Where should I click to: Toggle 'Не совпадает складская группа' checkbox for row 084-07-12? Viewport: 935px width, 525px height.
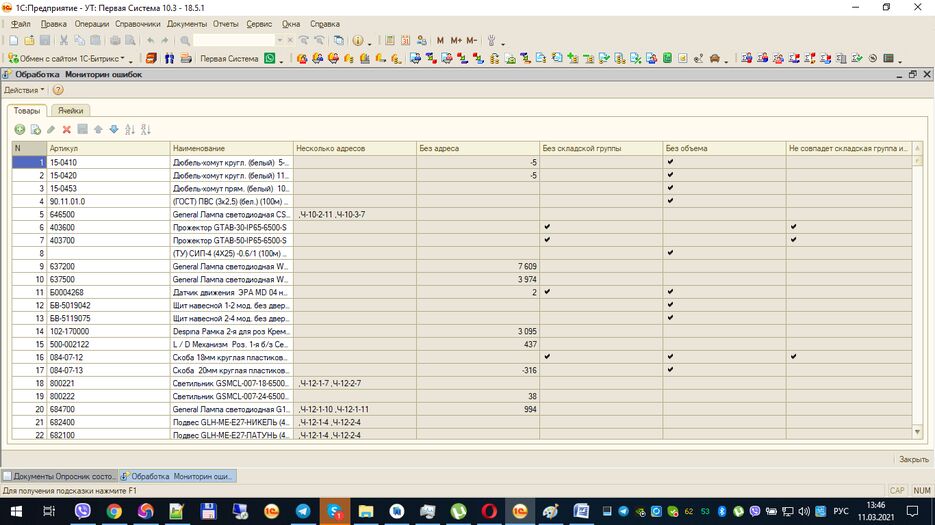(x=793, y=357)
